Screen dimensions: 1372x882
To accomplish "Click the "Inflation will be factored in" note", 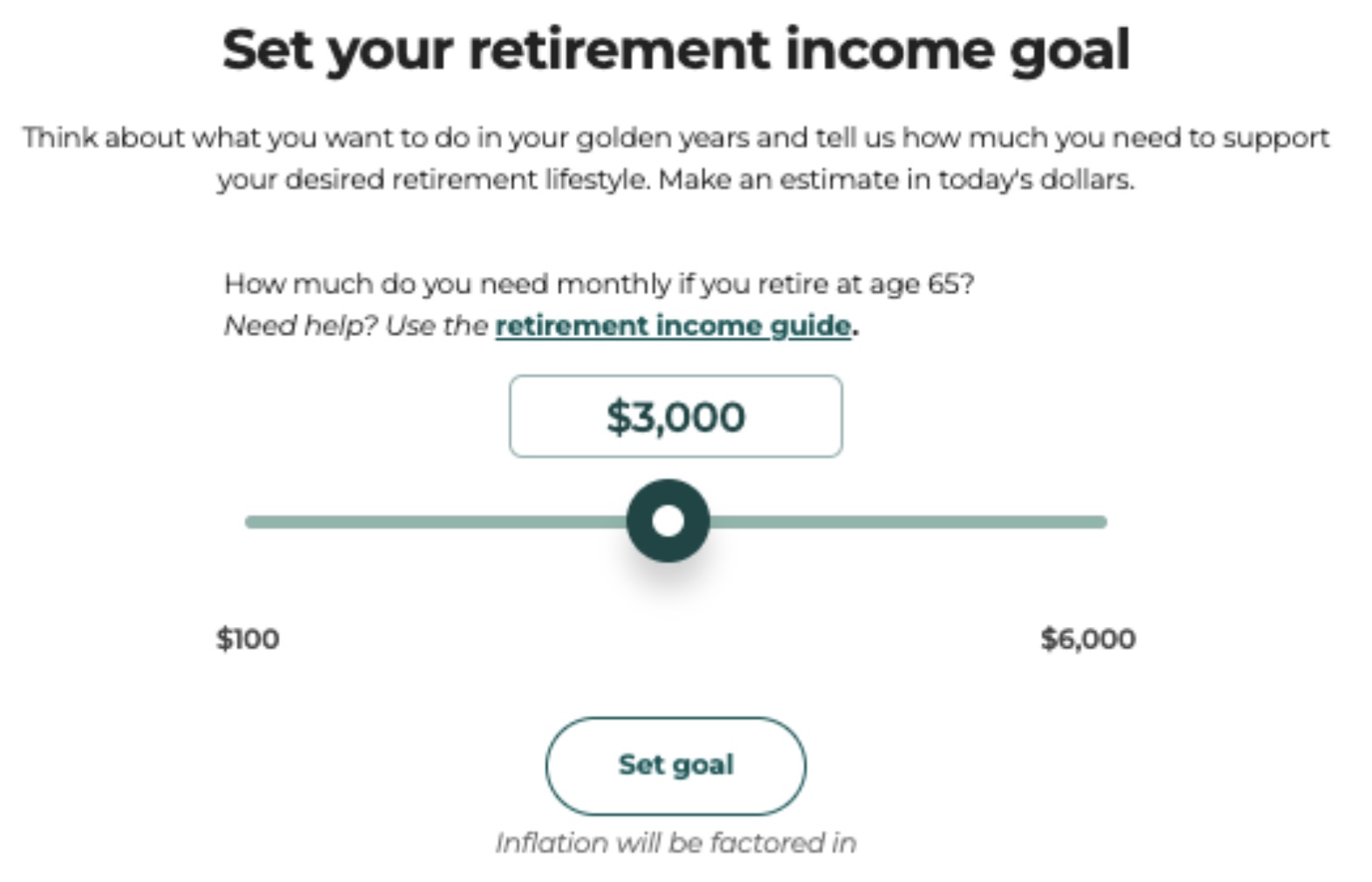I will (676, 843).
